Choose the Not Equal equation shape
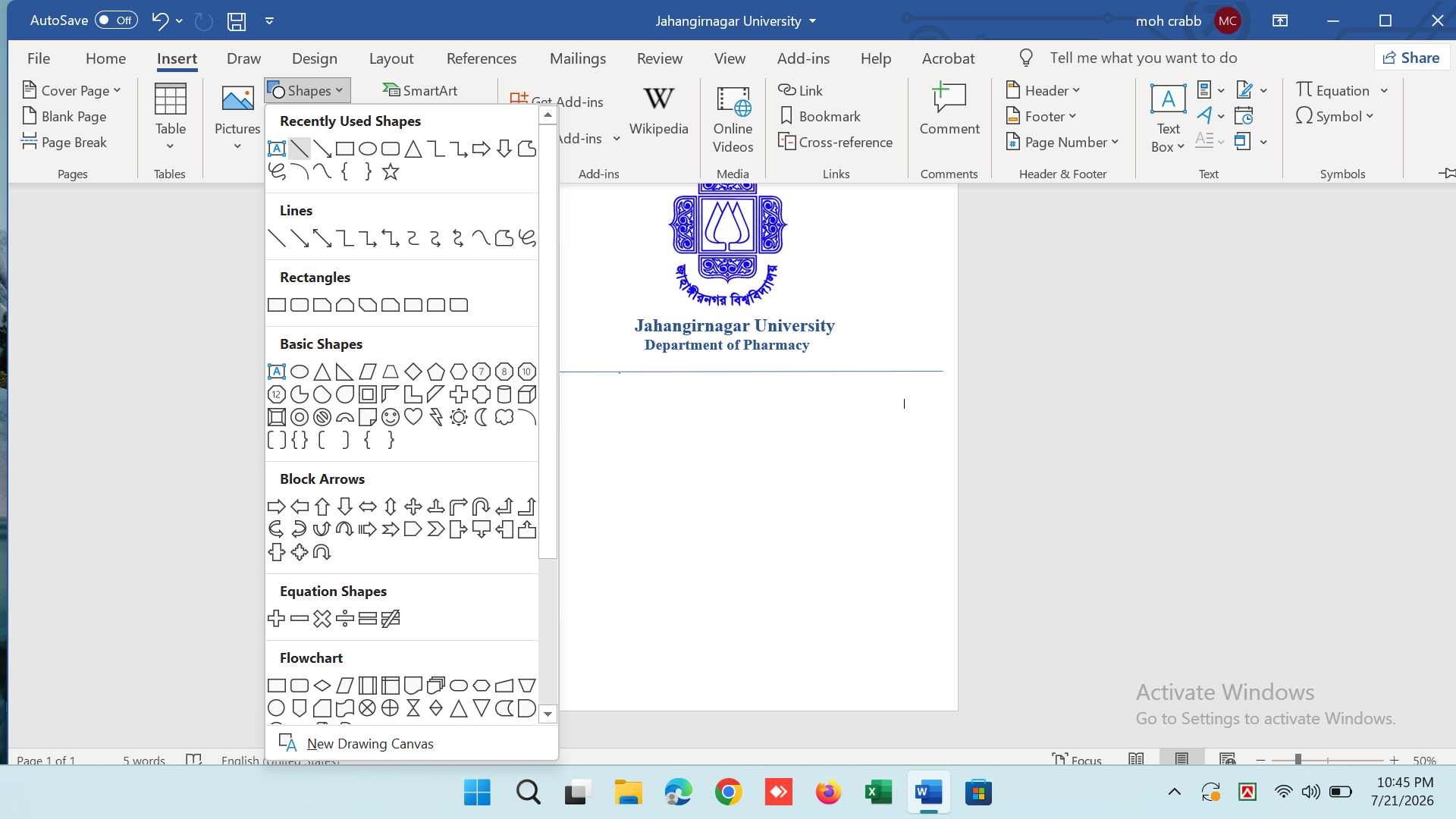The height and width of the screenshot is (819, 1456). point(391,619)
